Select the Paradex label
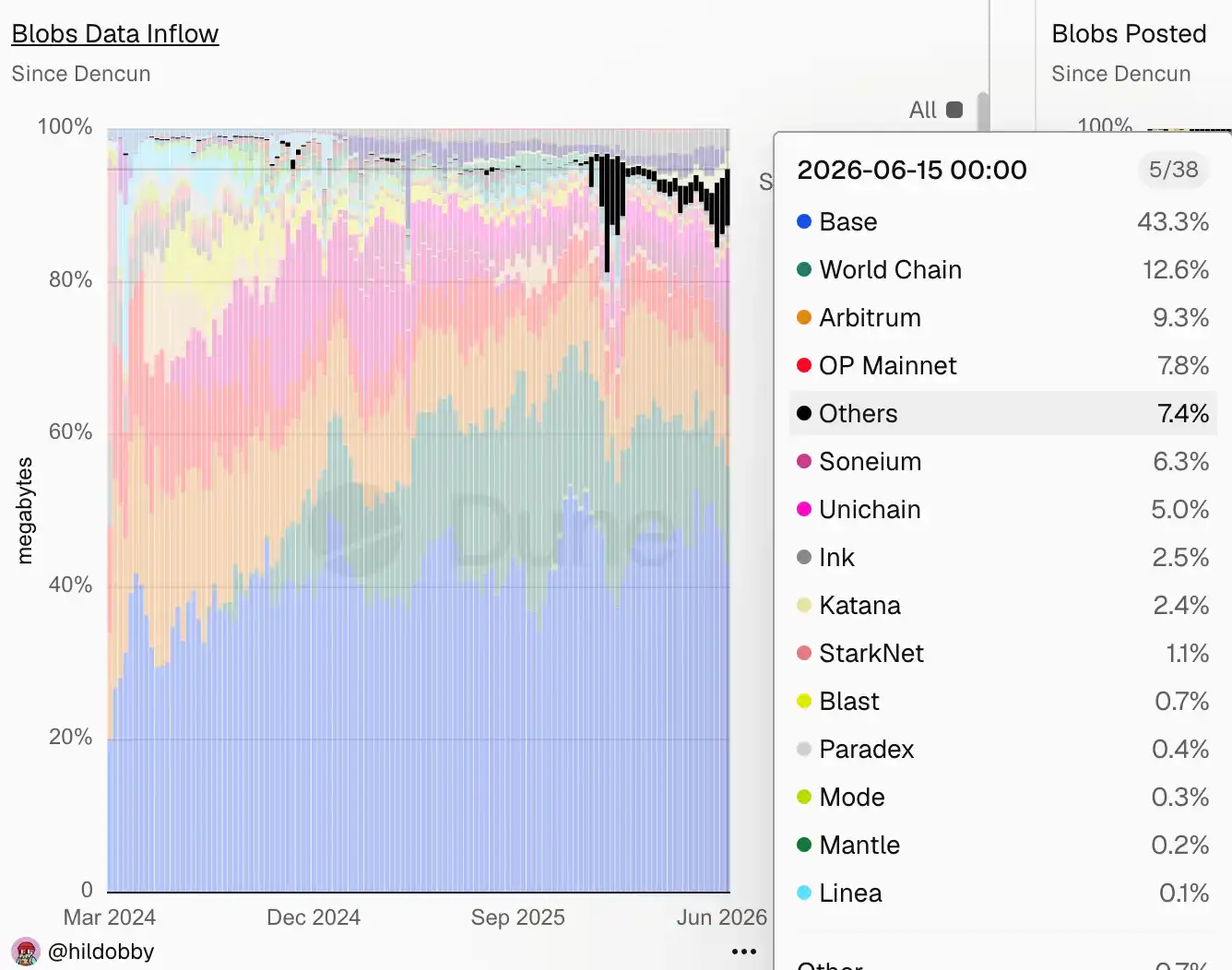Image resolution: width=1232 pixels, height=970 pixels. point(867,749)
